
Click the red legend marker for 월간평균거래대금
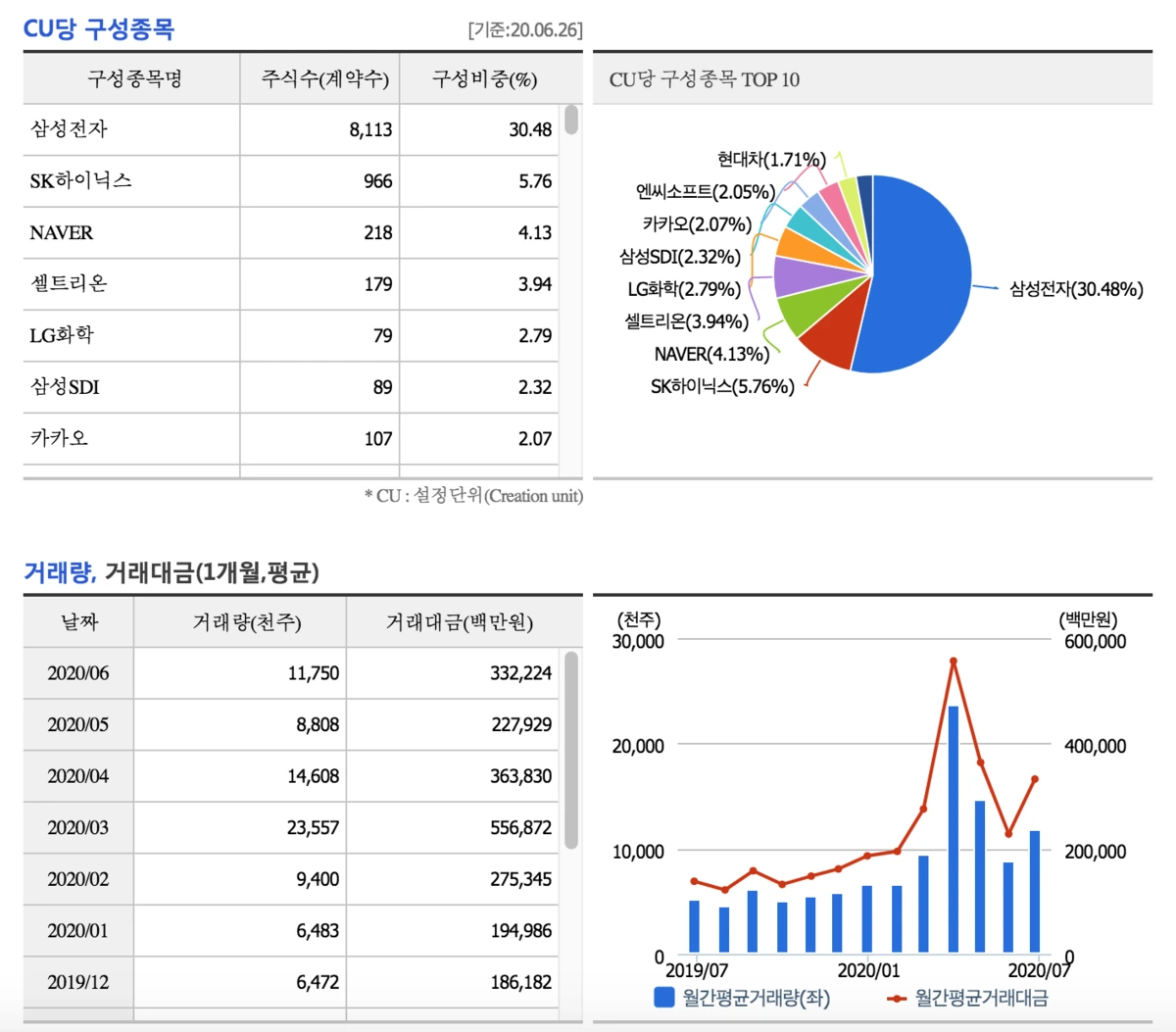coord(895,996)
